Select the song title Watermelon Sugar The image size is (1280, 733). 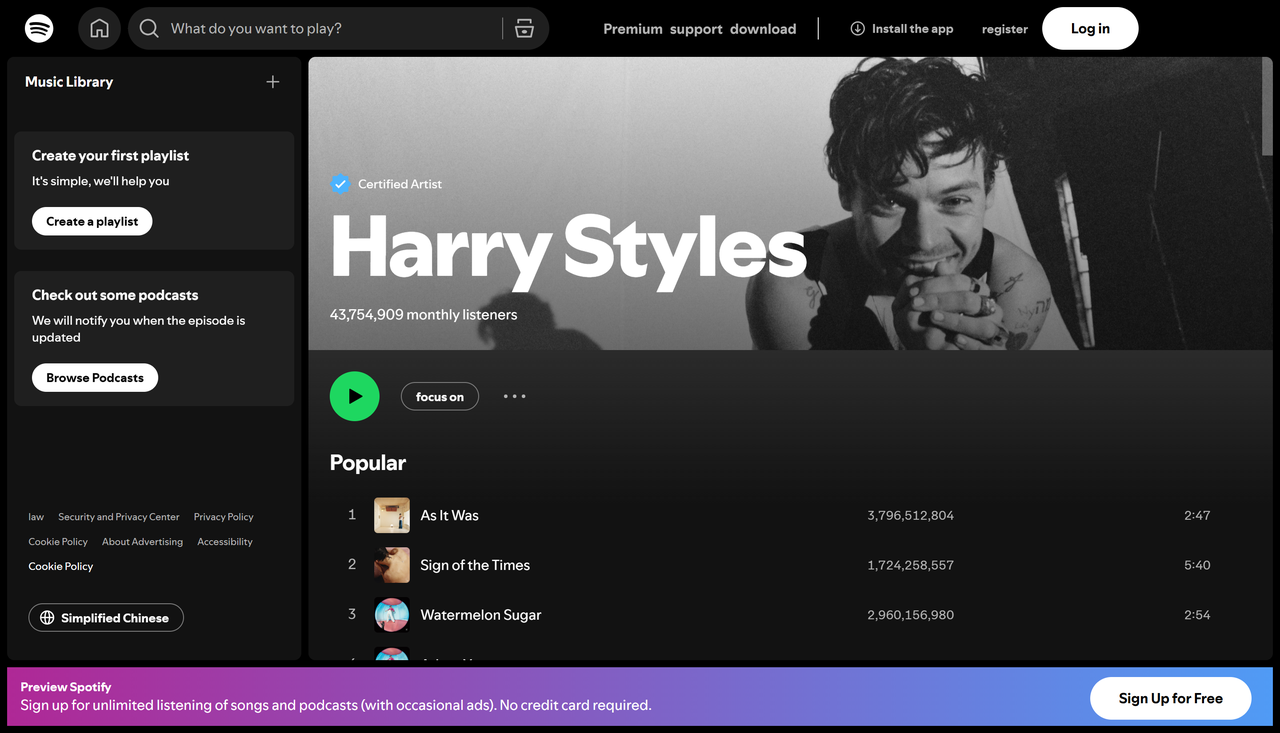click(481, 615)
